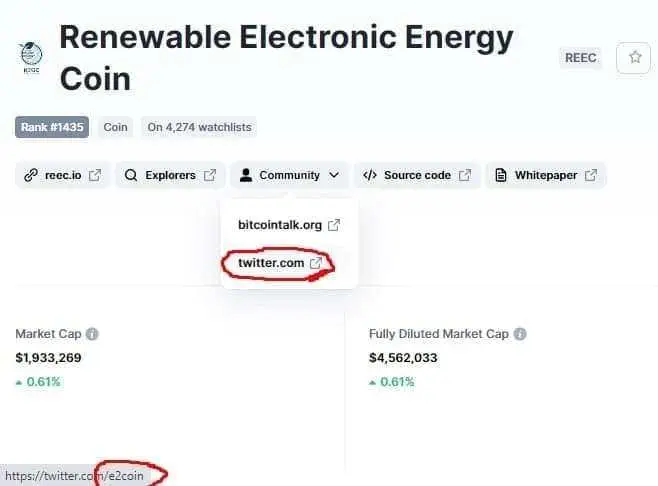Click the REEC coin logo
Screen dimensions: 658x486
[31, 57]
